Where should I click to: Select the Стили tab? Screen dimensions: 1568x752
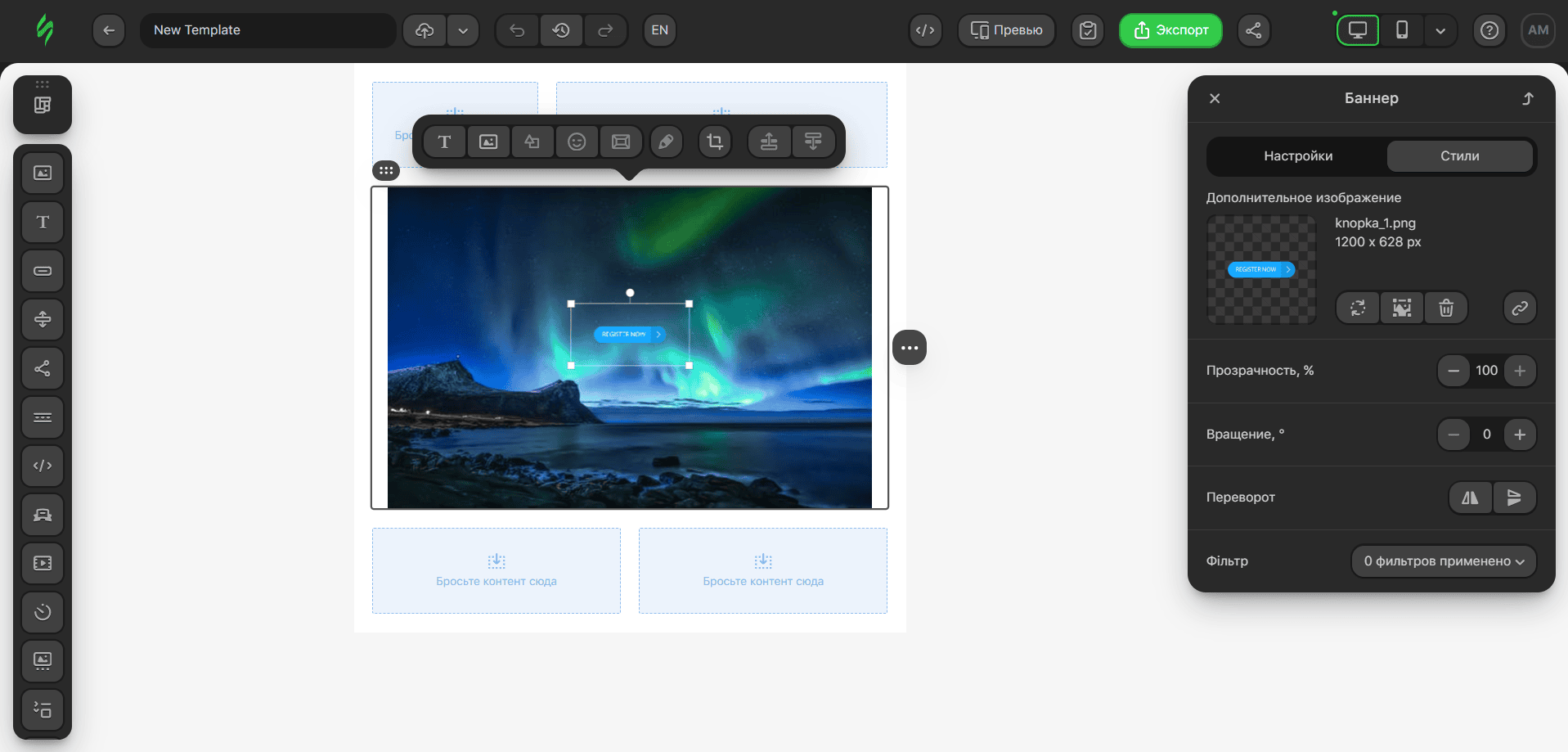(x=1459, y=156)
